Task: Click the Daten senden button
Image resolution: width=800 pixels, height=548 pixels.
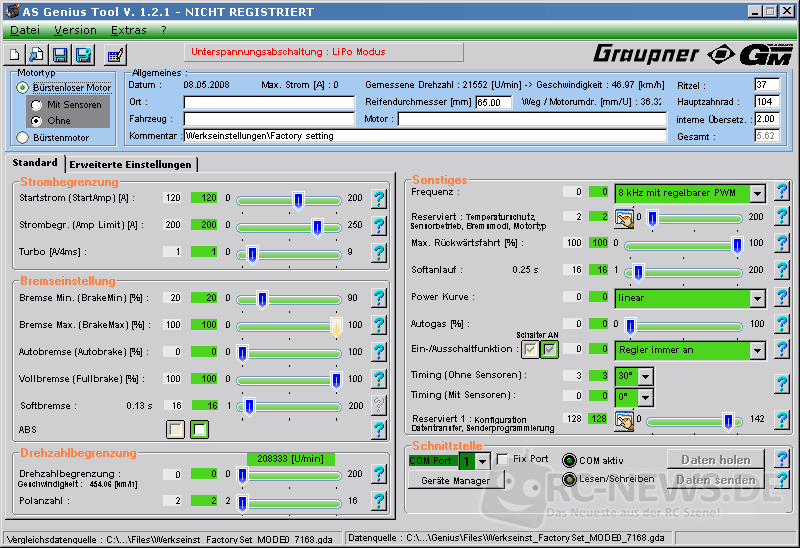Action: pos(716,480)
